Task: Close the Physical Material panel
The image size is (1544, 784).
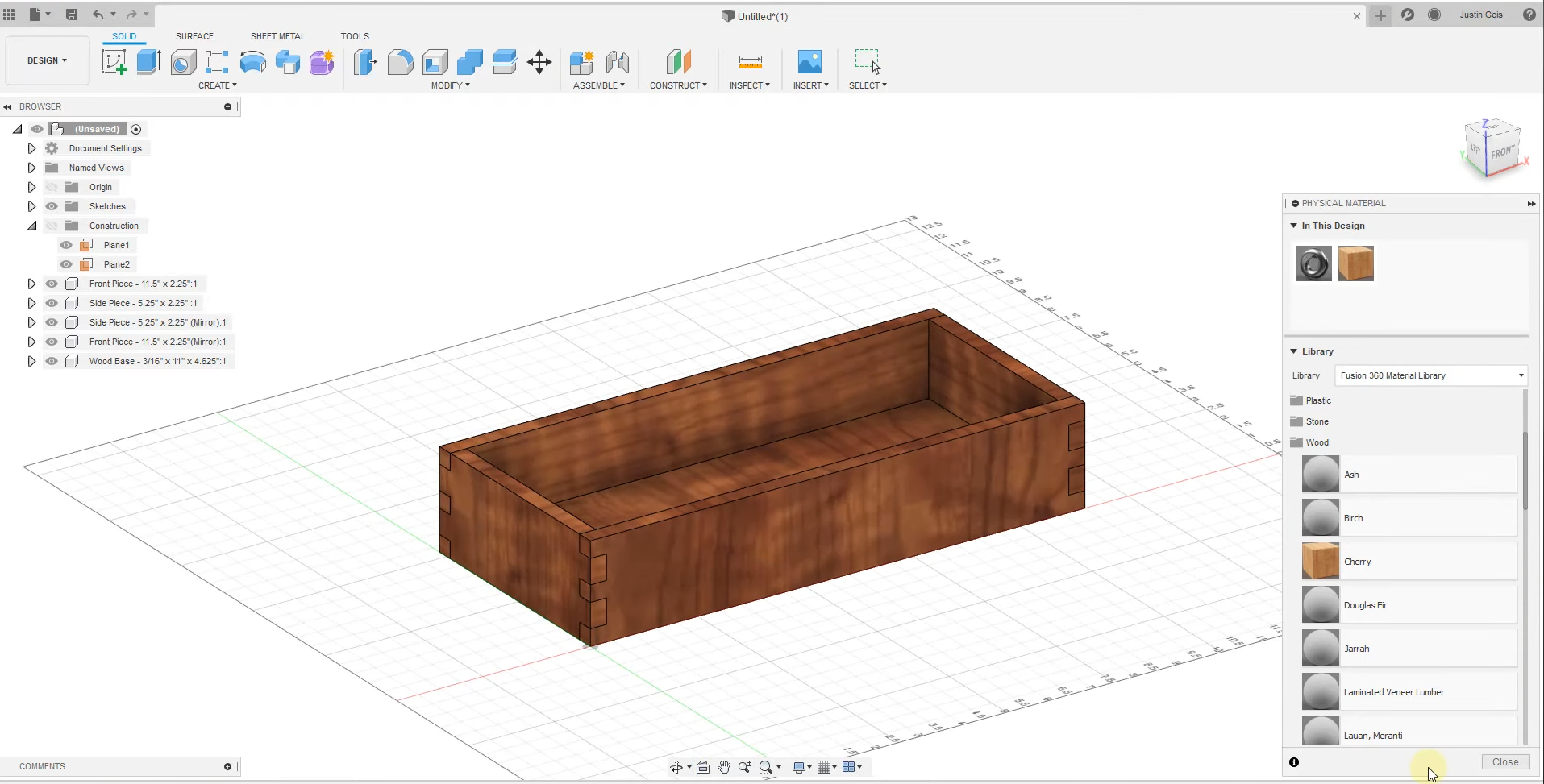Action: tap(1504, 761)
